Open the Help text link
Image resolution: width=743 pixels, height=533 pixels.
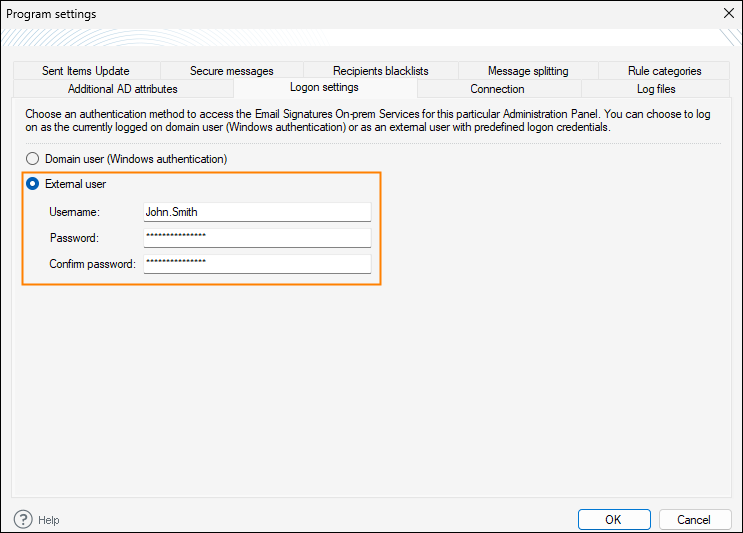pos(48,520)
